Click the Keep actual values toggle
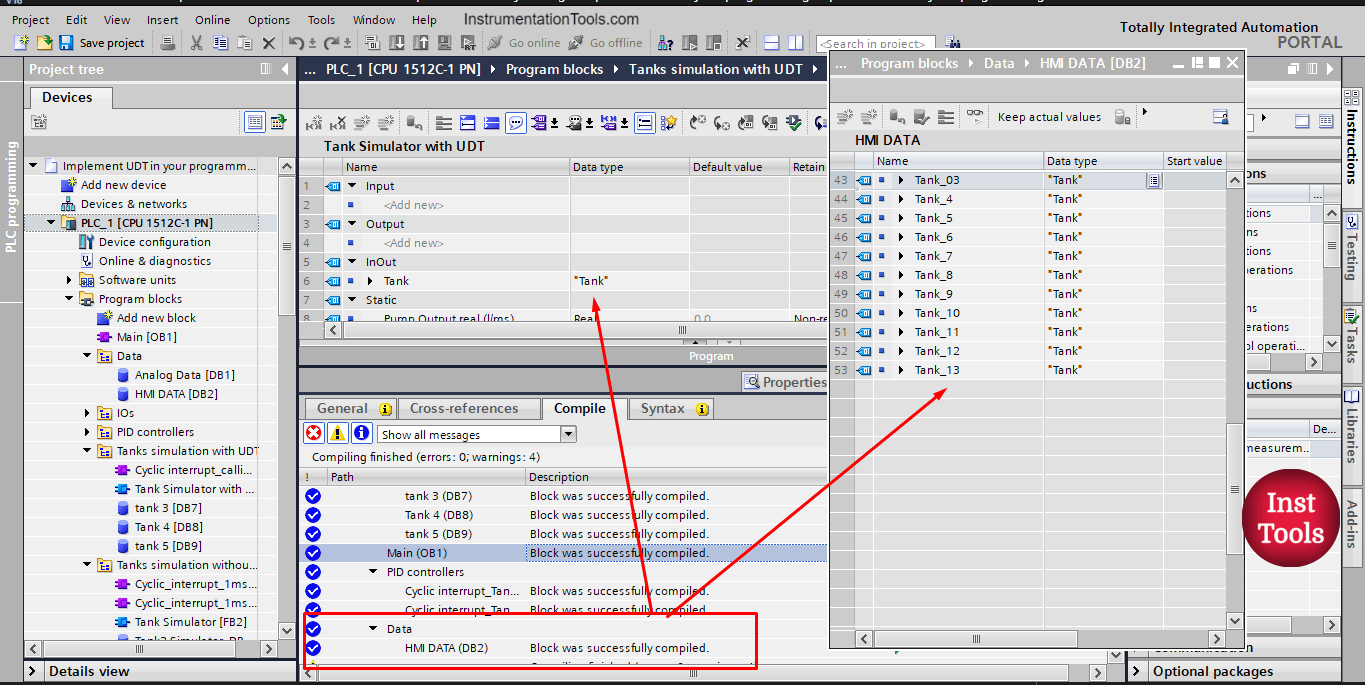Screen dimensions: 1365x685 [x=1049, y=116]
